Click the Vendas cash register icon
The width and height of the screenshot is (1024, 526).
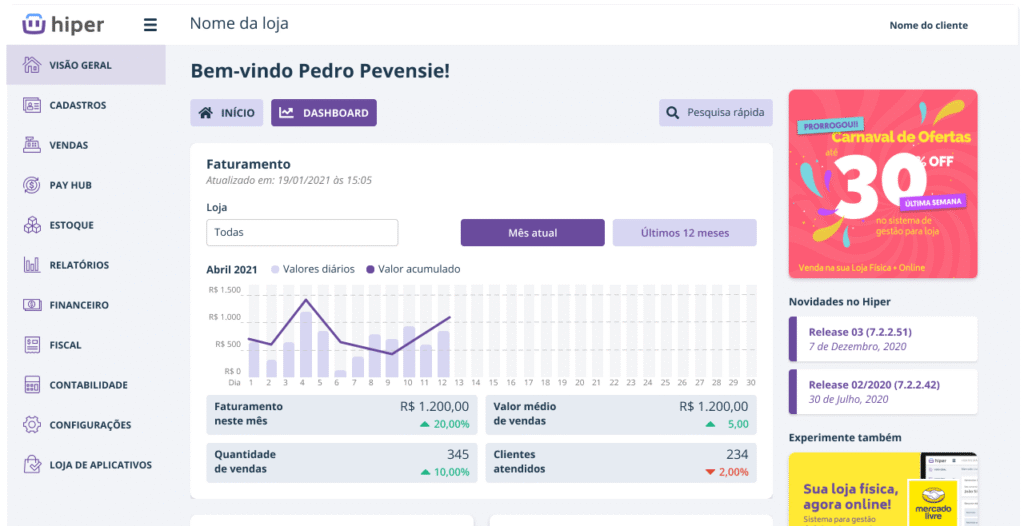pos(31,145)
